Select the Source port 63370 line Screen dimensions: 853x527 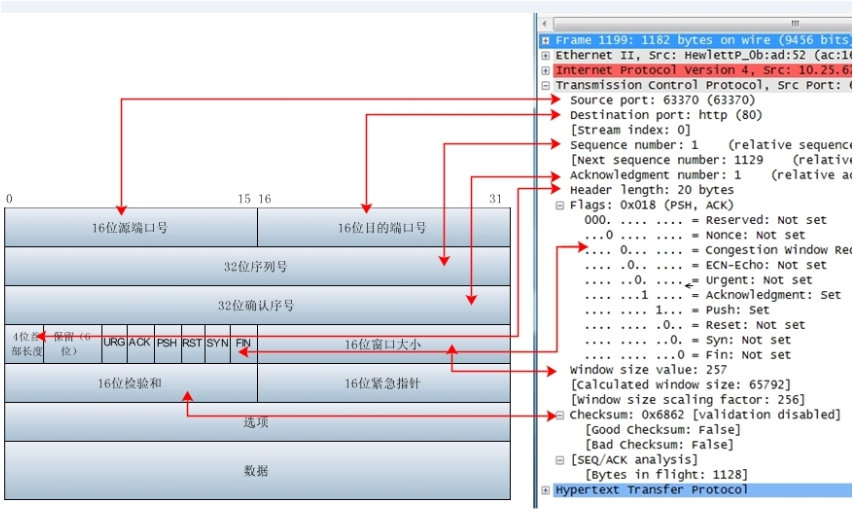point(662,100)
